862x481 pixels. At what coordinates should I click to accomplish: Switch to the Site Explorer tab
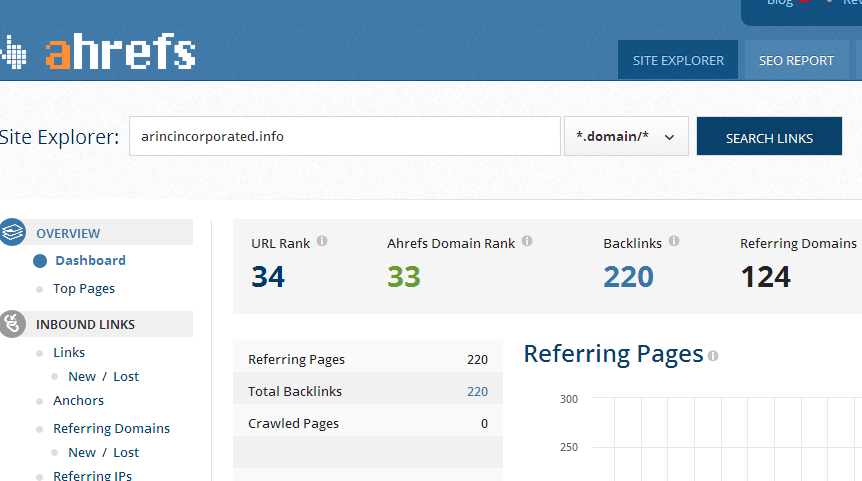(678, 60)
